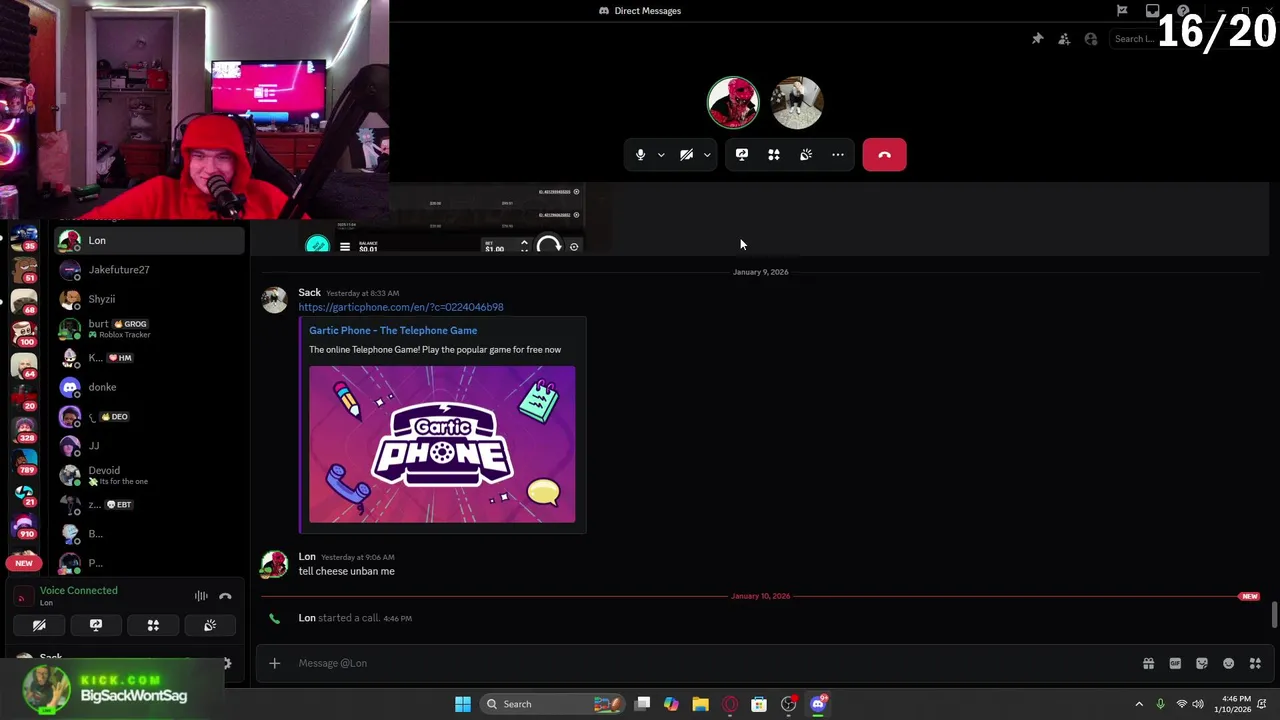Click Voice Connected status text

(x=78, y=590)
